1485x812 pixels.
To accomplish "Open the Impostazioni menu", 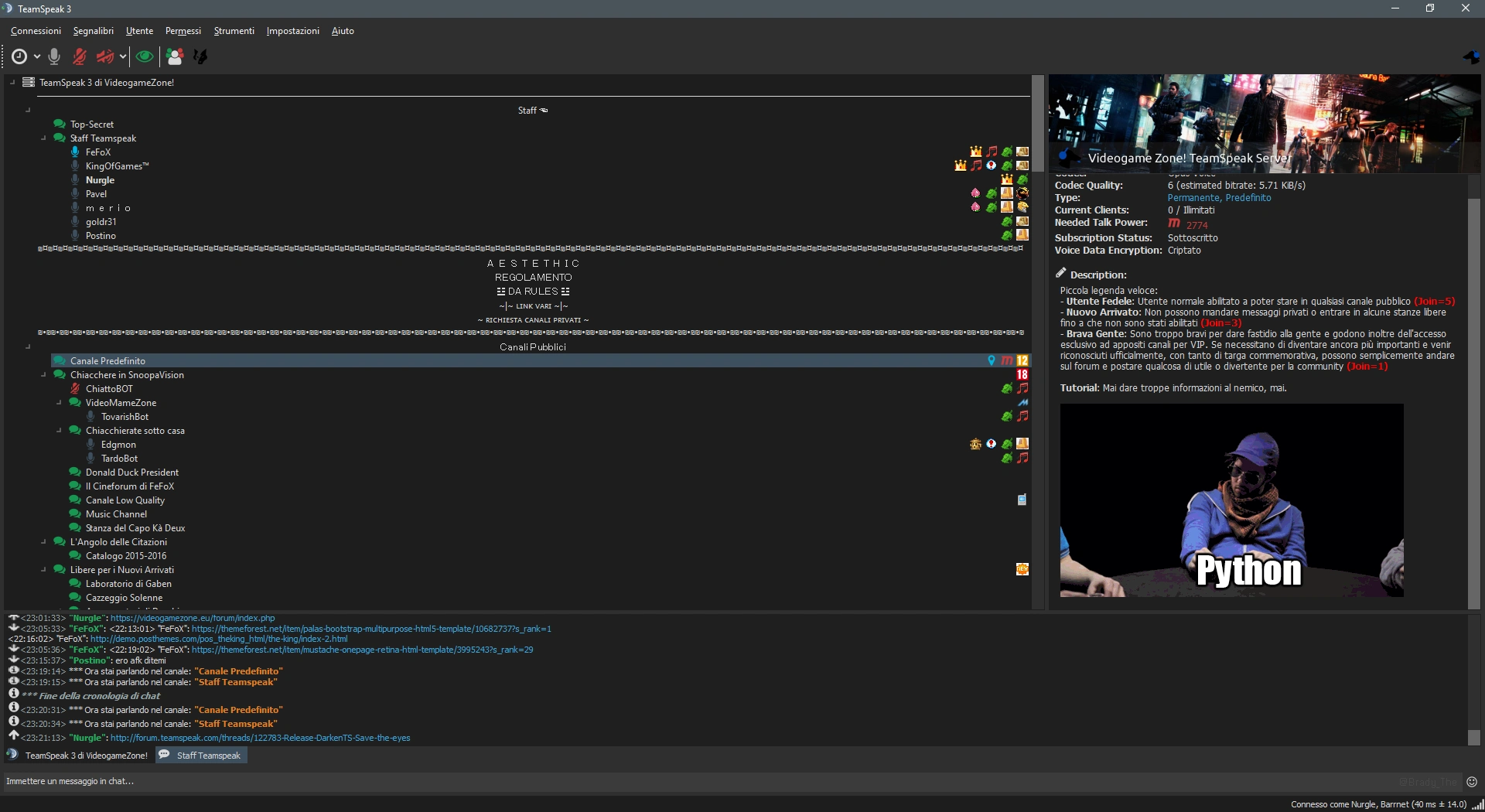I will coord(293,31).
